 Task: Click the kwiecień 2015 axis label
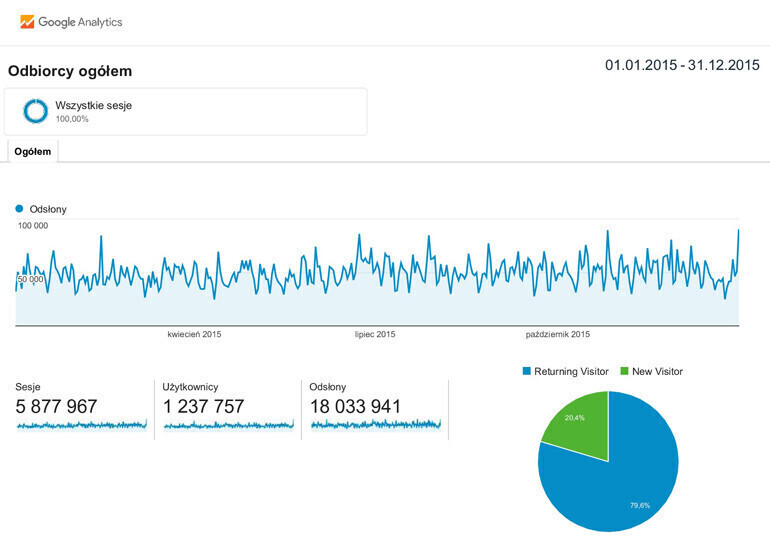[x=194, y=334]
